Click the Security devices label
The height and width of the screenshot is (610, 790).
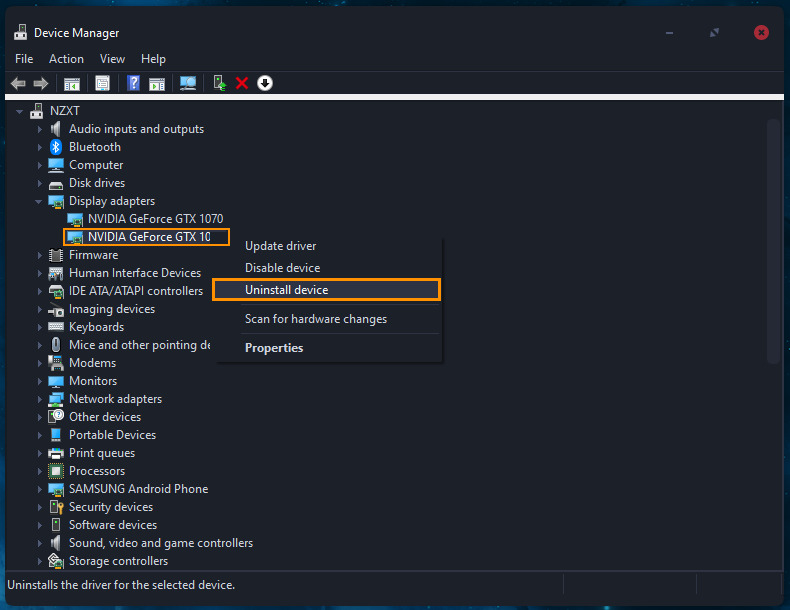pos(111,507)
